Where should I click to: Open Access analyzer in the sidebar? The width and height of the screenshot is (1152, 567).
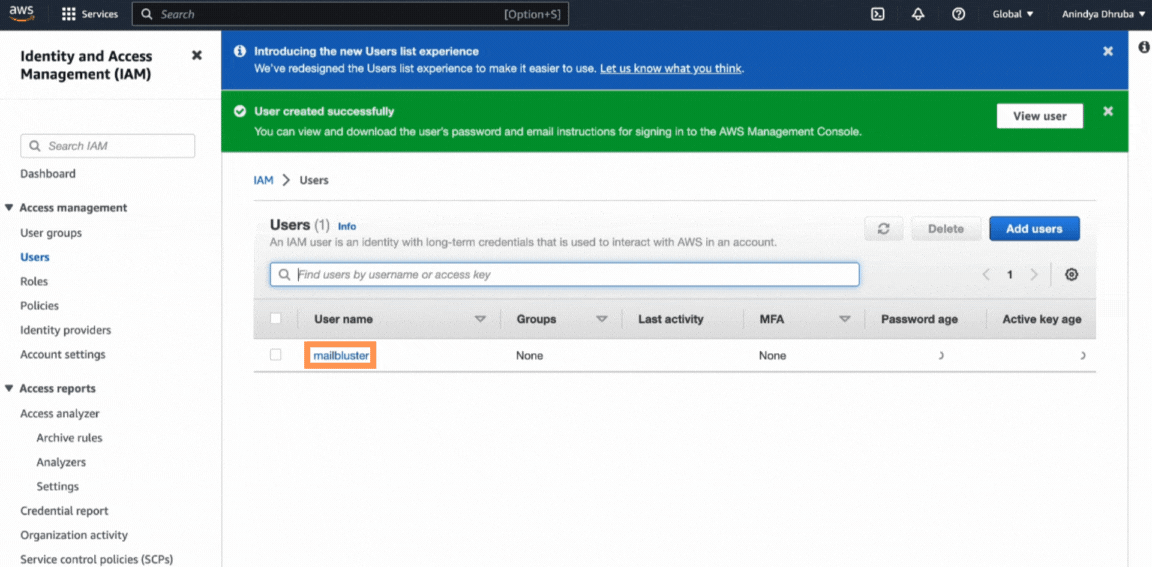(60, 413)
